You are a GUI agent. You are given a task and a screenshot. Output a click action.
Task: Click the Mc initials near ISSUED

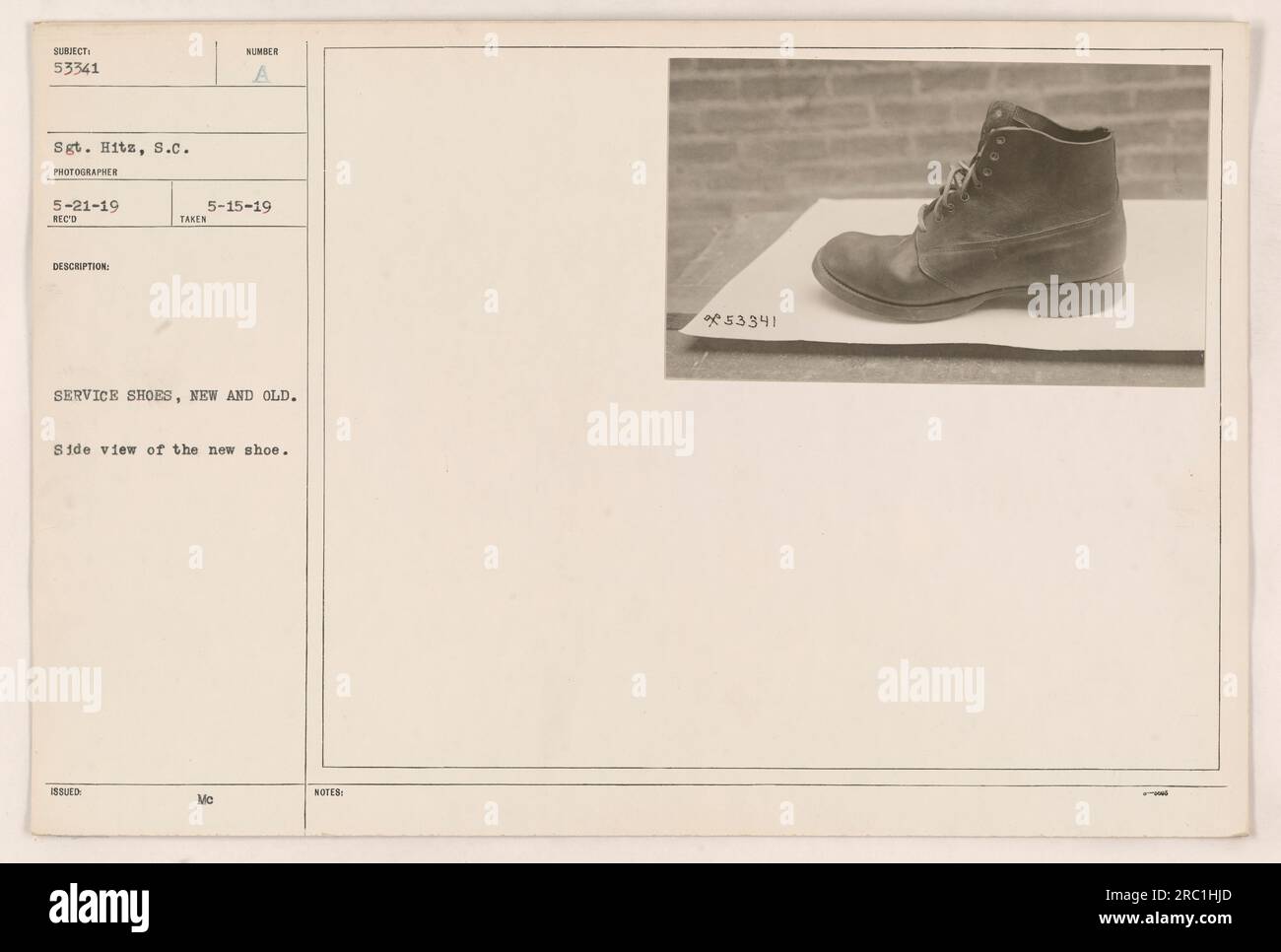(206, 801)
